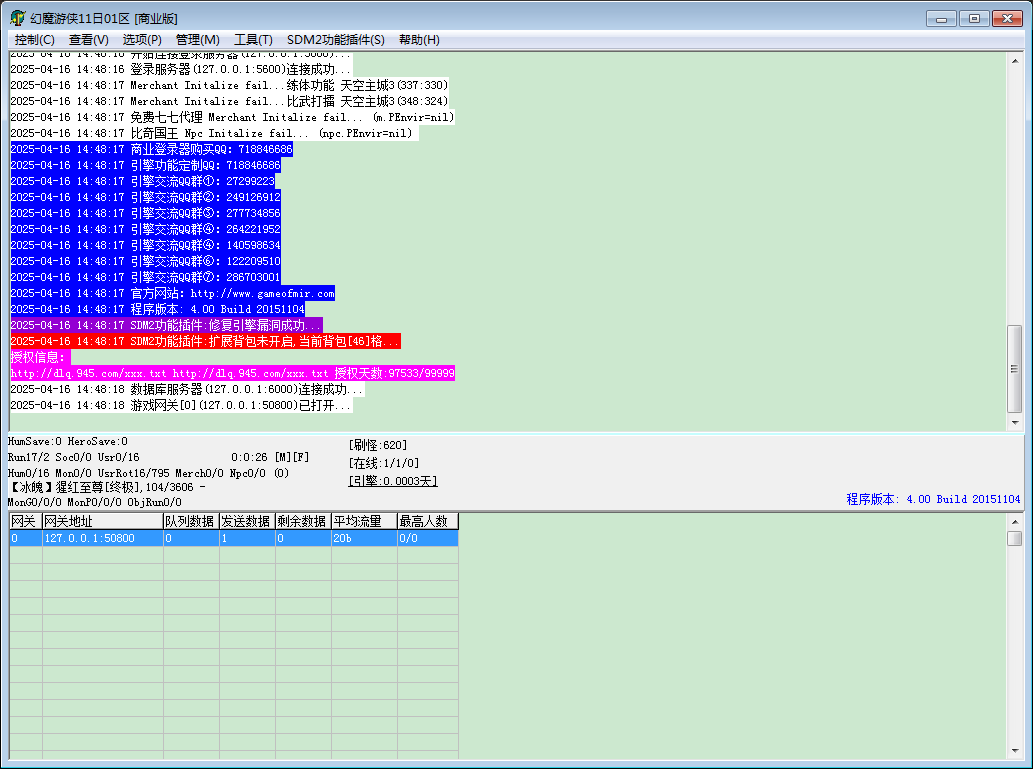The image size is (1033, 769).
Task: Click the HumSave:0 HeroSave:0 status text
Action: tap(68, 441)
